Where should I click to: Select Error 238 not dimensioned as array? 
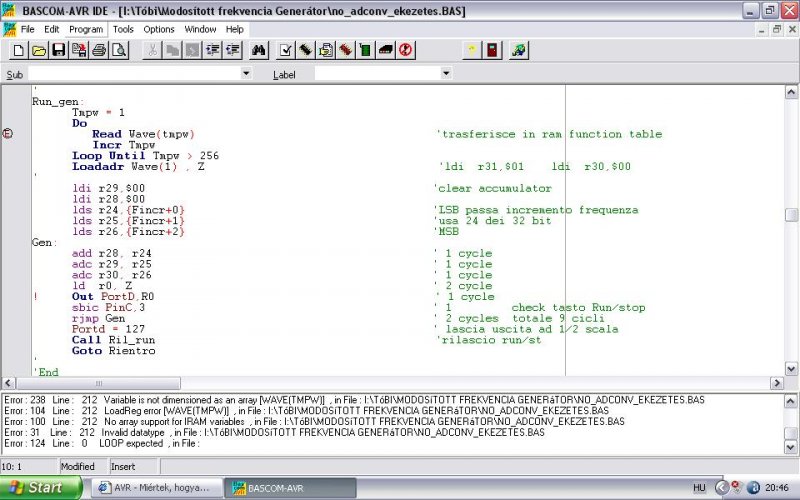coord(354,399)
